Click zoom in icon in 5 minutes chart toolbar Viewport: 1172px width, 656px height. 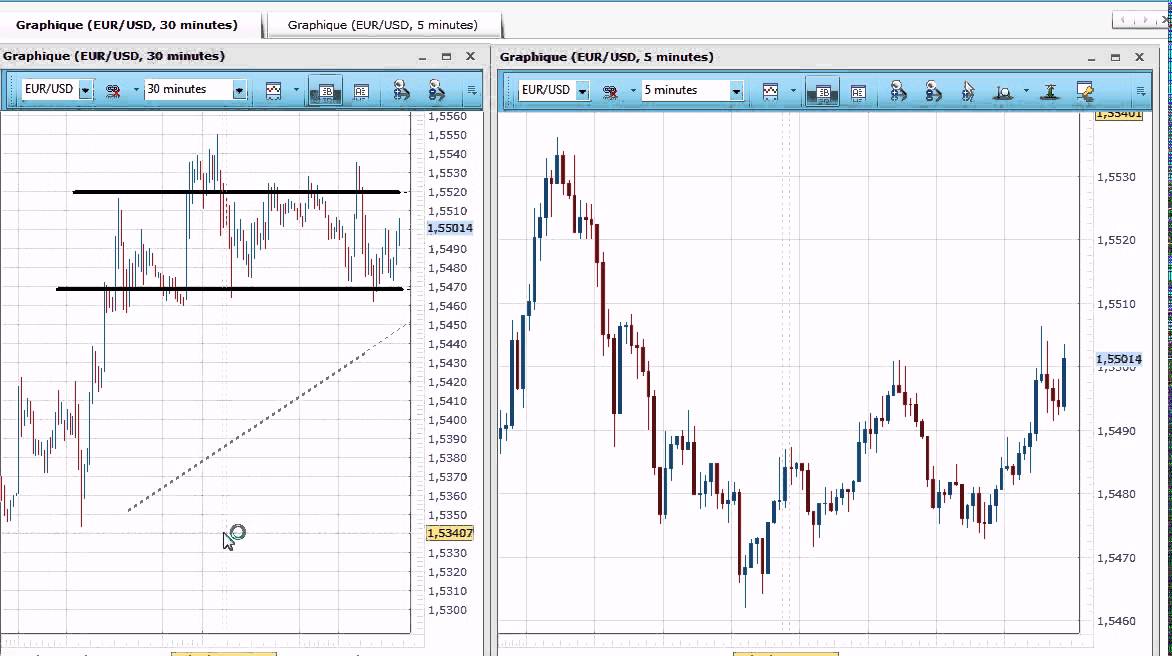[x=898, y=91]
